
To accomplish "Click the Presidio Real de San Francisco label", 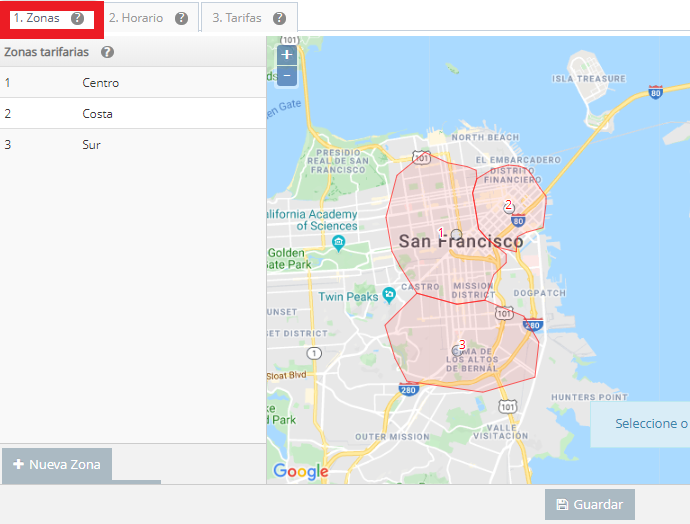I will point(338,161).
